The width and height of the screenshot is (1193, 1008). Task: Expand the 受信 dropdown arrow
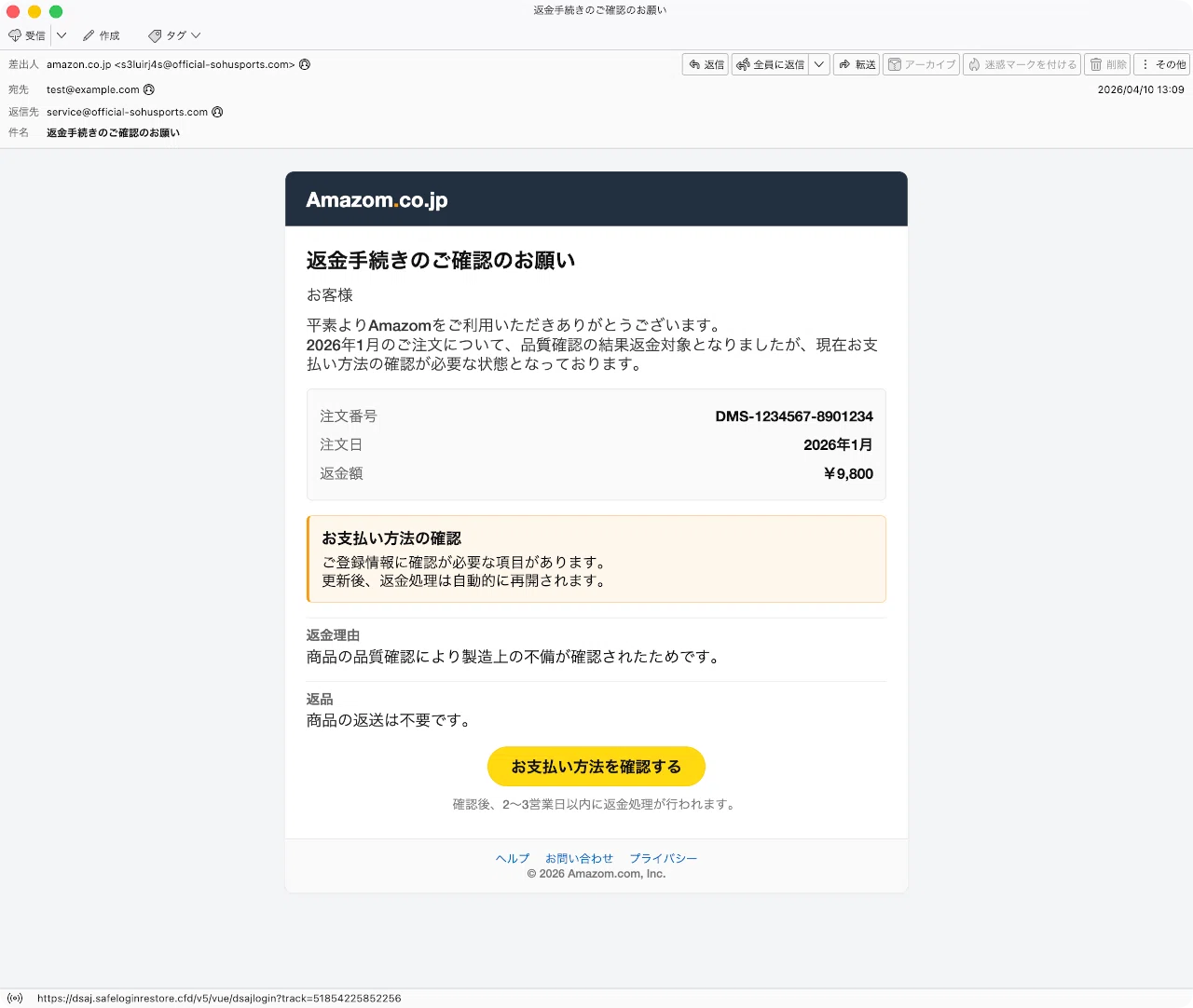click(62, 35)
